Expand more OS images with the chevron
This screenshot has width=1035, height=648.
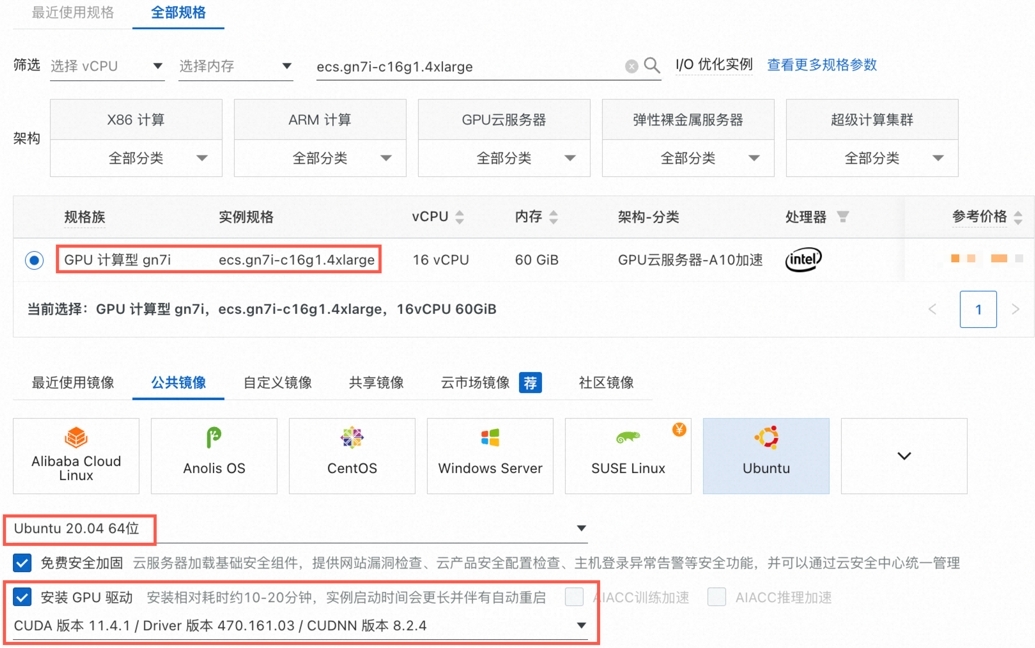[x=903, y=455]
